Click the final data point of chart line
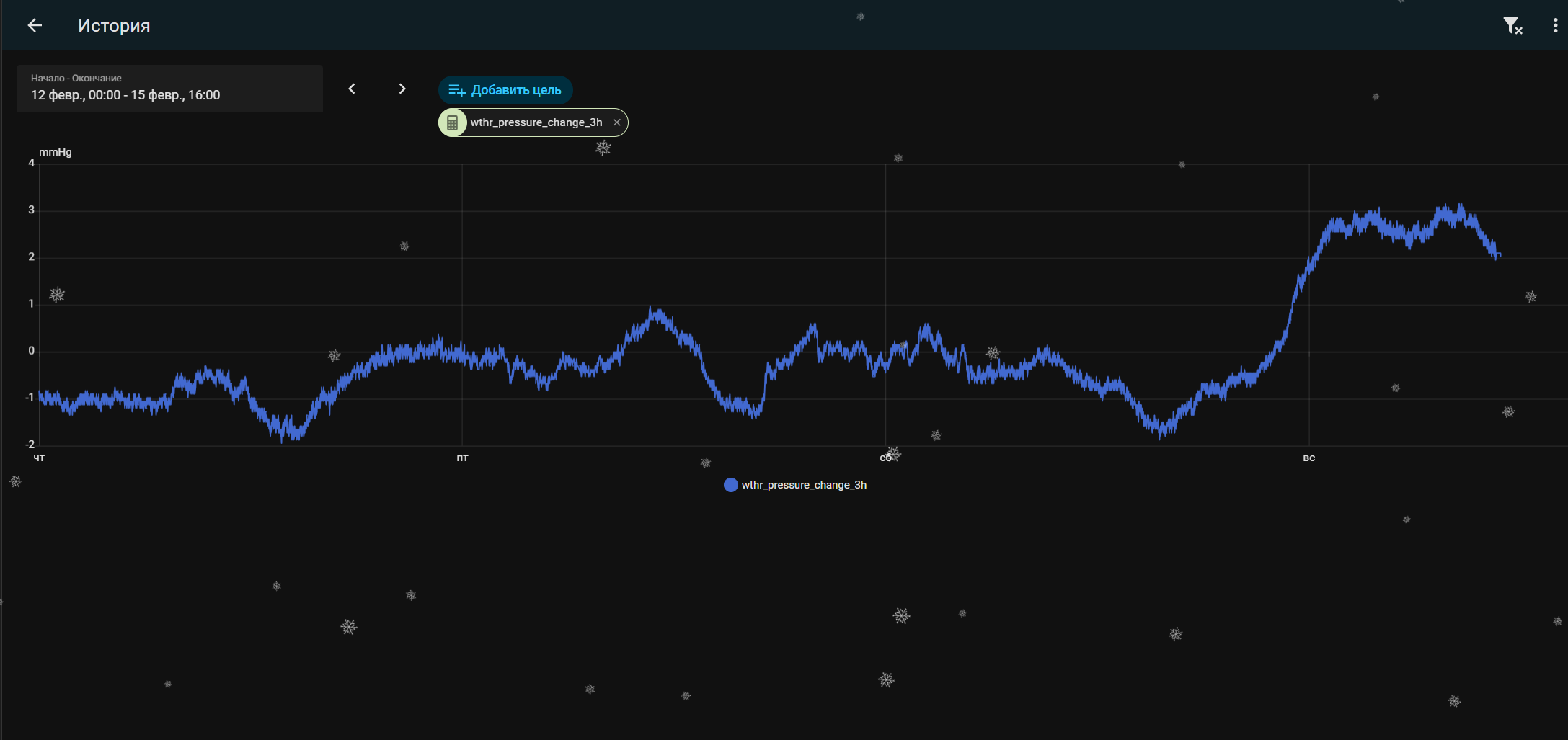The width and height of the screenshot is (1568, 740). pyautogui.click(x=1500, y=255)
